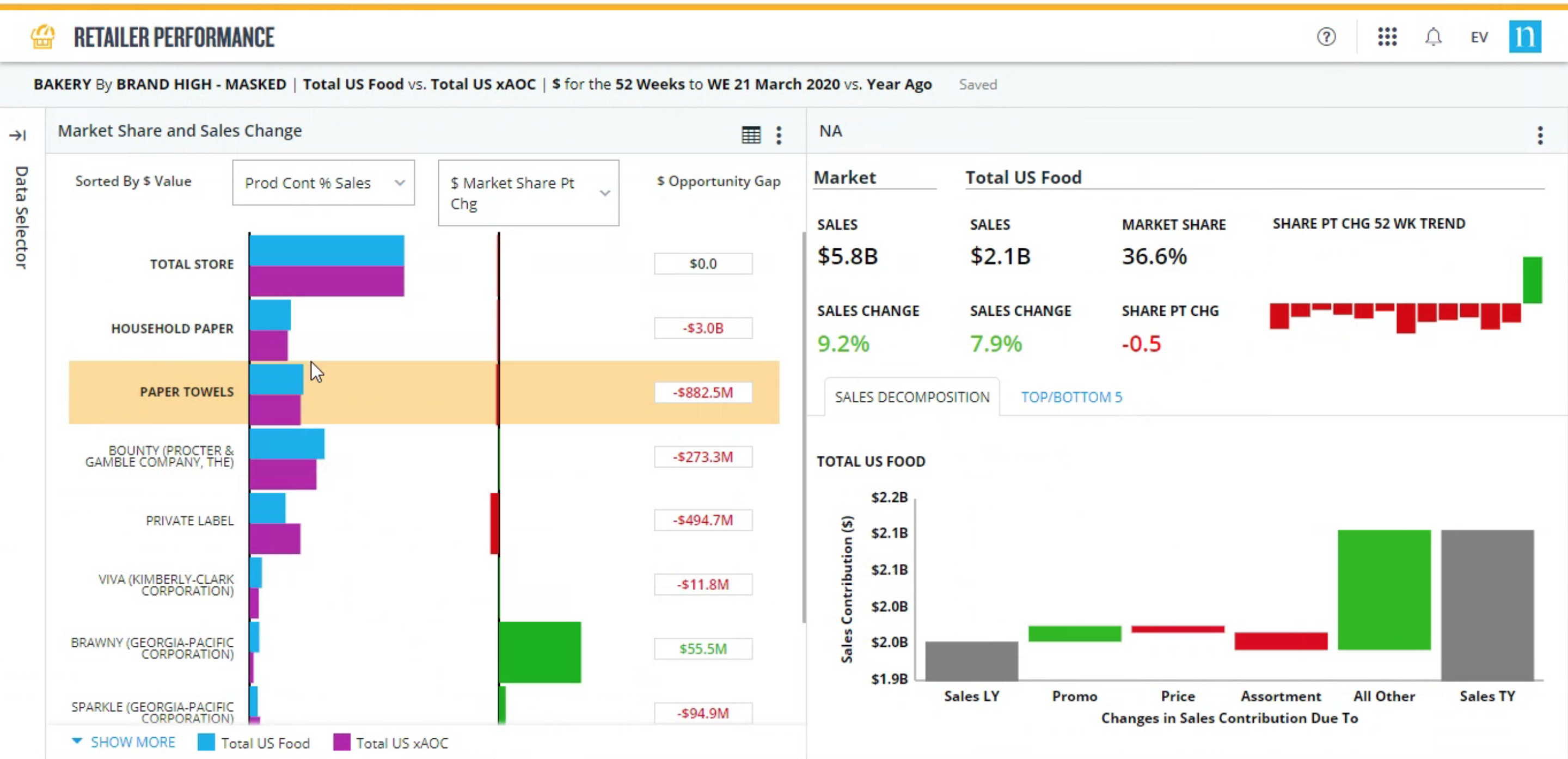The image size is (1568, 759).
Task: Click the Assortment red waterfall bar
Action: 1281,641
